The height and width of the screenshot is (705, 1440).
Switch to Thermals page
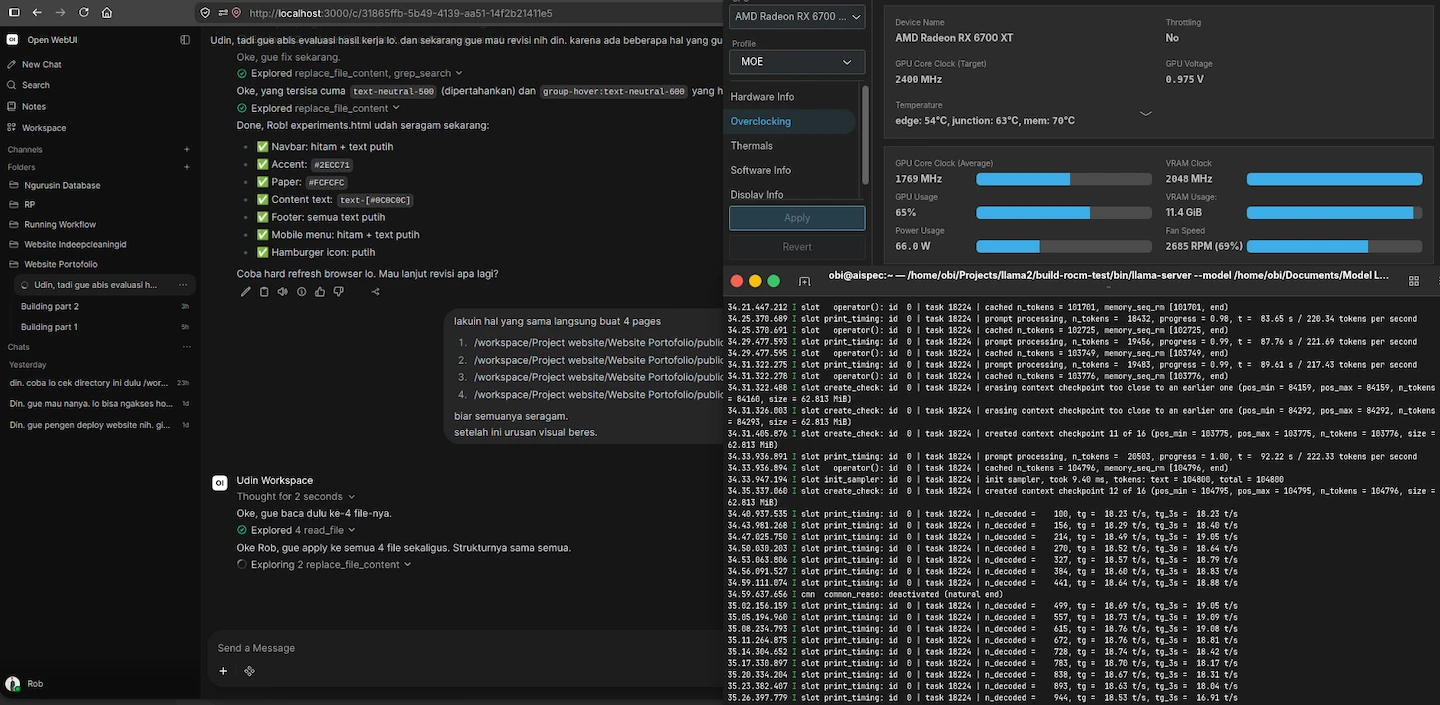[751, 146]
